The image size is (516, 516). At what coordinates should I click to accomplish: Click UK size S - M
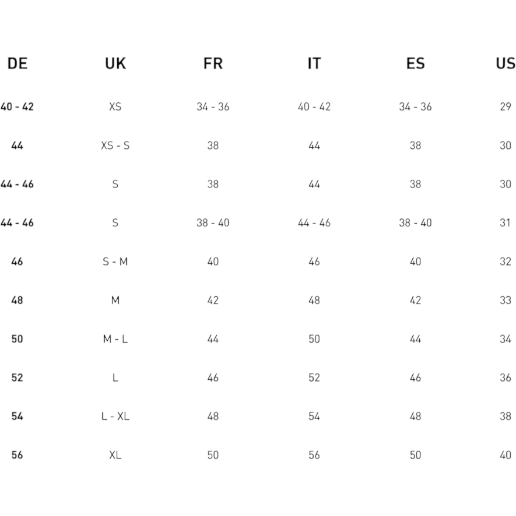pos(115,261)
